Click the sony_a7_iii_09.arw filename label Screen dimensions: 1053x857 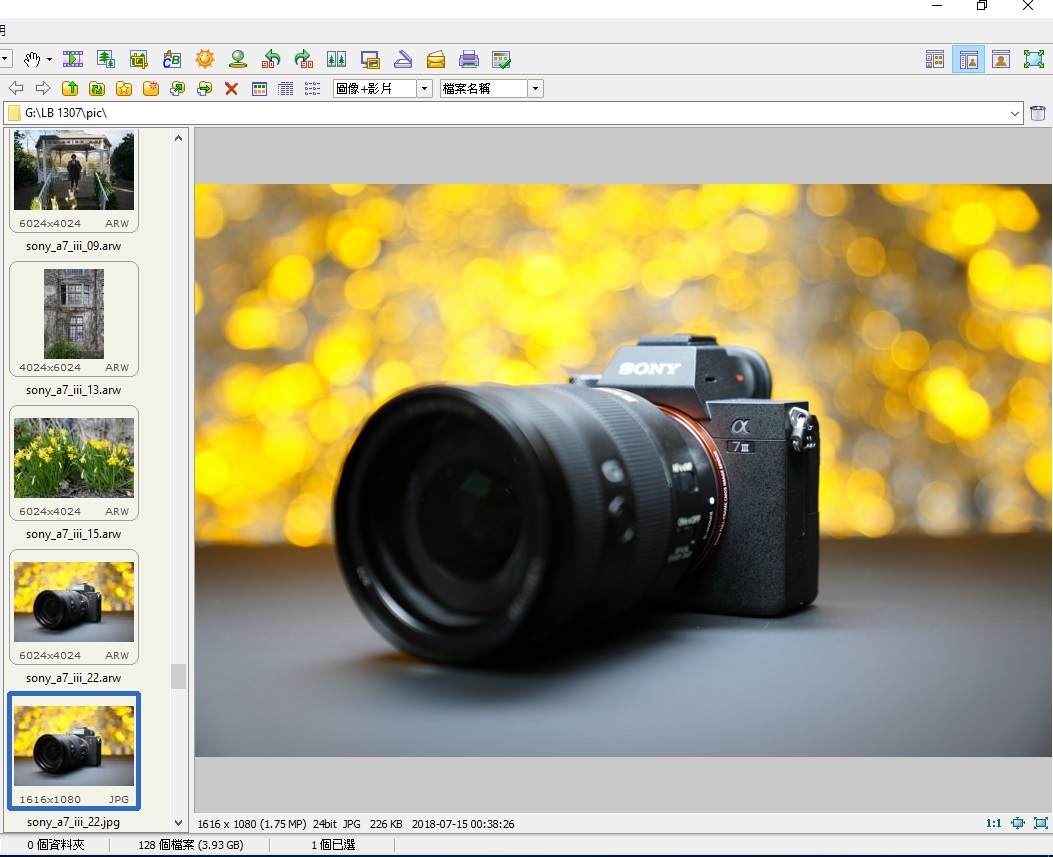(74, 246)
